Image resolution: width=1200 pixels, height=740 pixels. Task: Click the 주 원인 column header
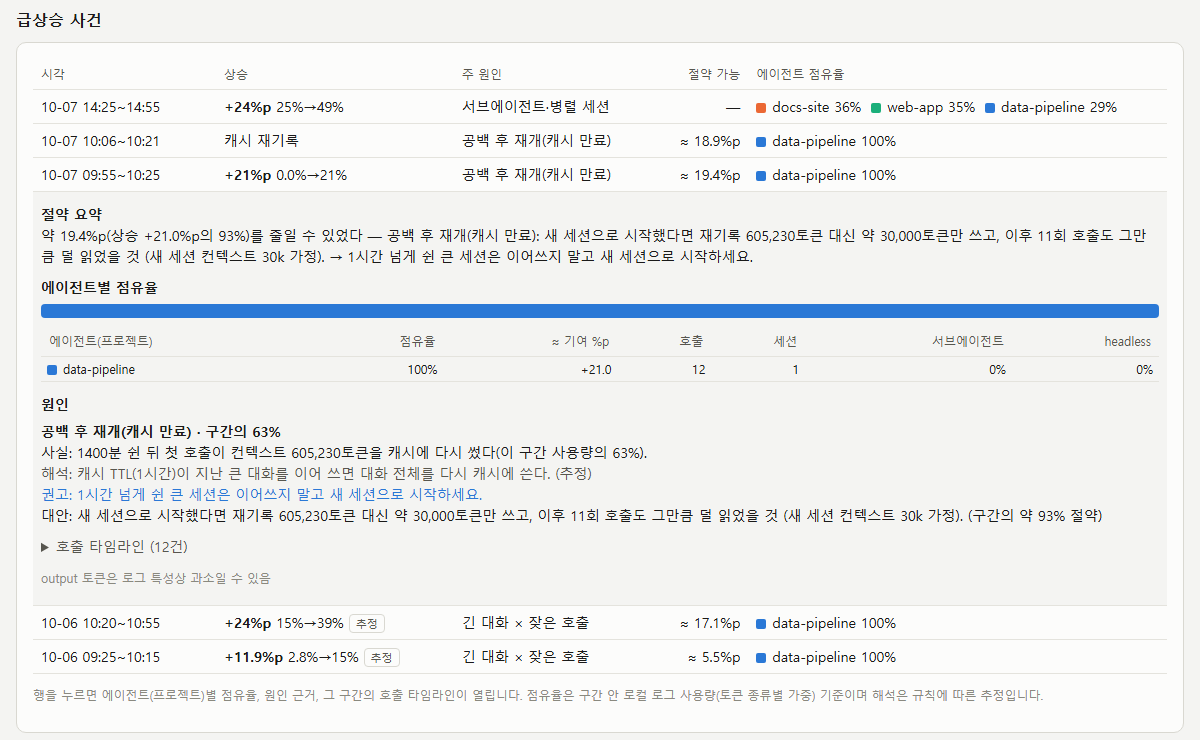point(481,75)
